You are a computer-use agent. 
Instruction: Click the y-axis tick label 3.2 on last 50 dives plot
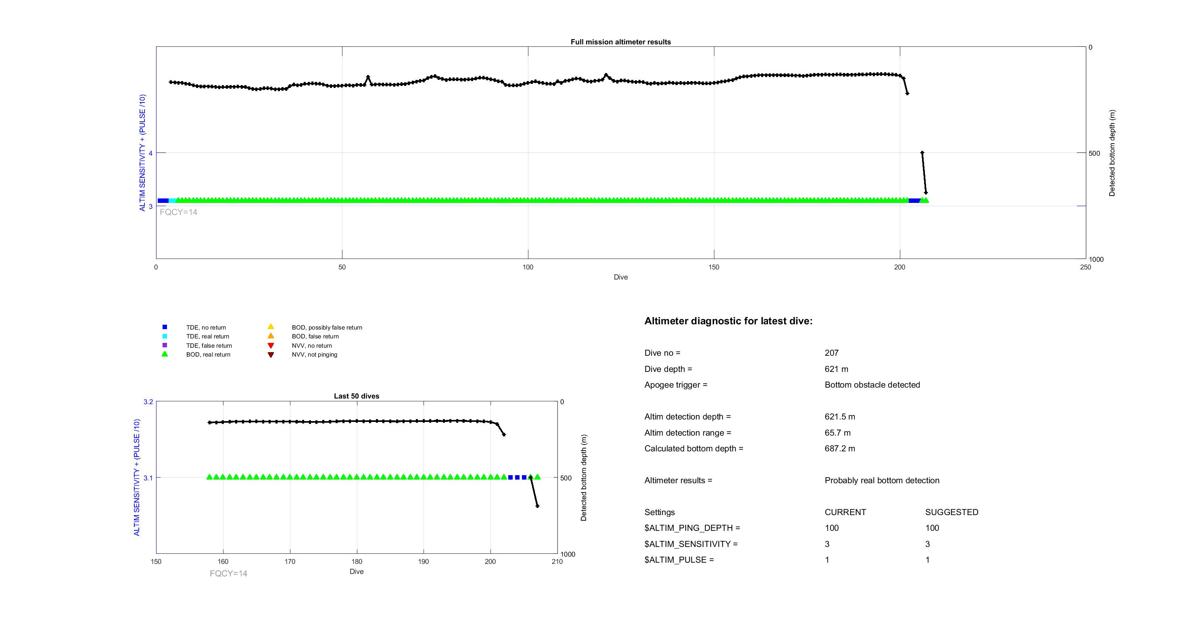pos(148,401)
